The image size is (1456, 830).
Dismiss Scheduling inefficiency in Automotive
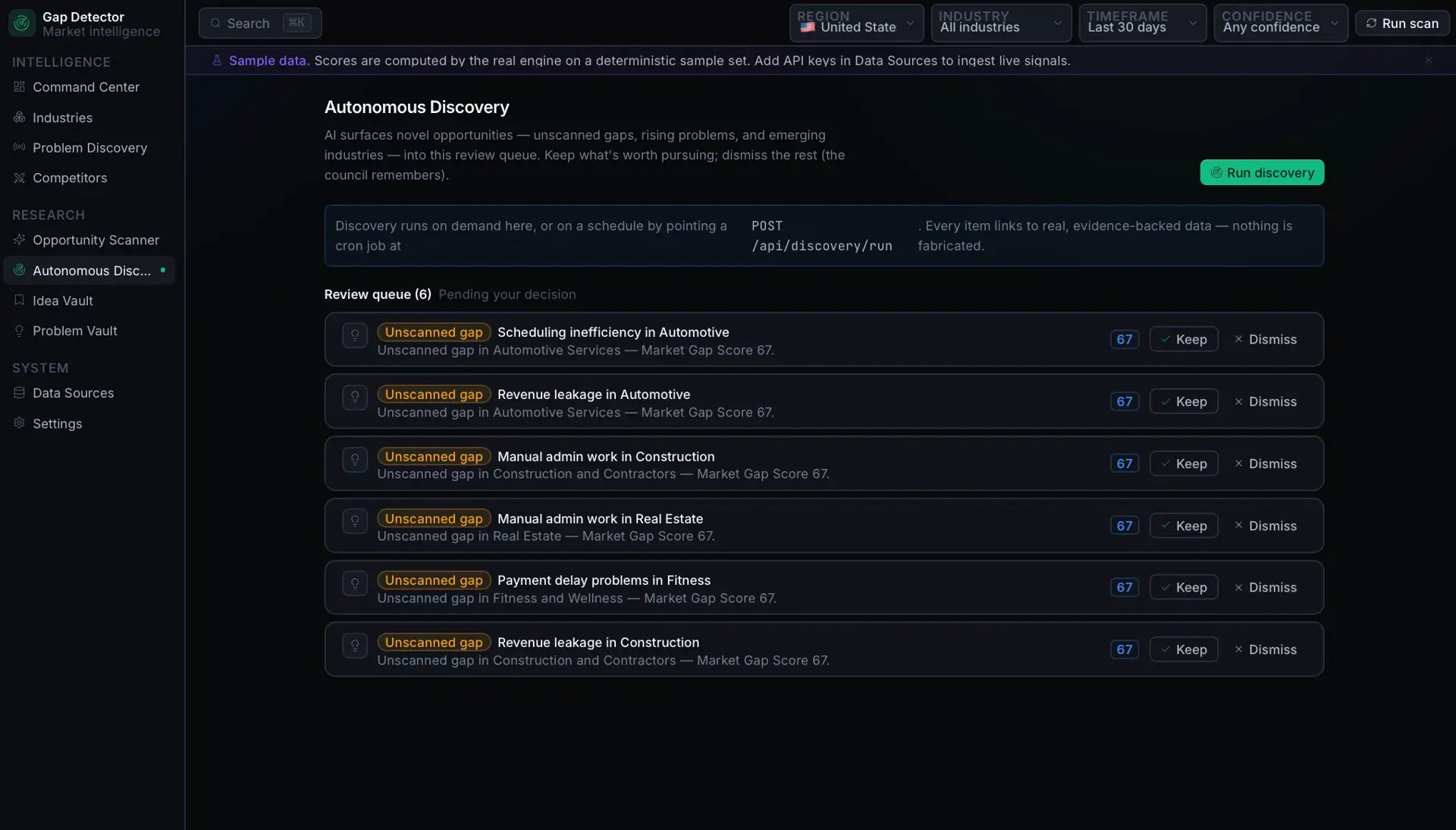pyautogui.click(x=1265, y=339)
